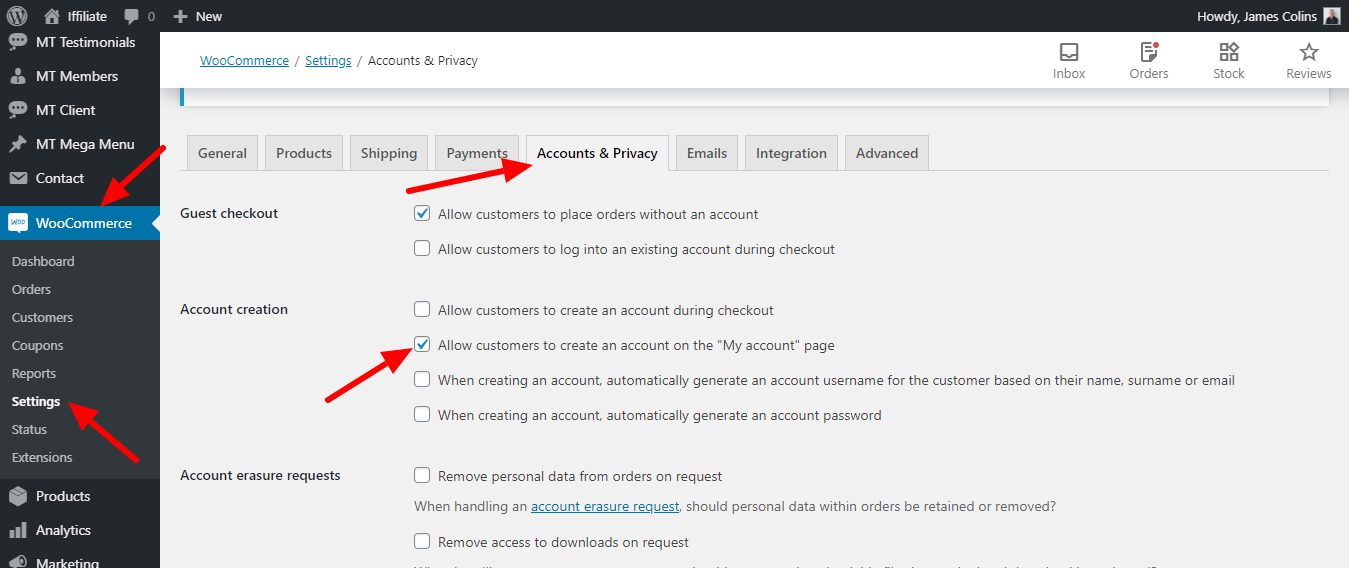The width and height of the screenshot is (1349, 568).
Task: Open the Iffiliate site home icon
Action: (52, 16)
